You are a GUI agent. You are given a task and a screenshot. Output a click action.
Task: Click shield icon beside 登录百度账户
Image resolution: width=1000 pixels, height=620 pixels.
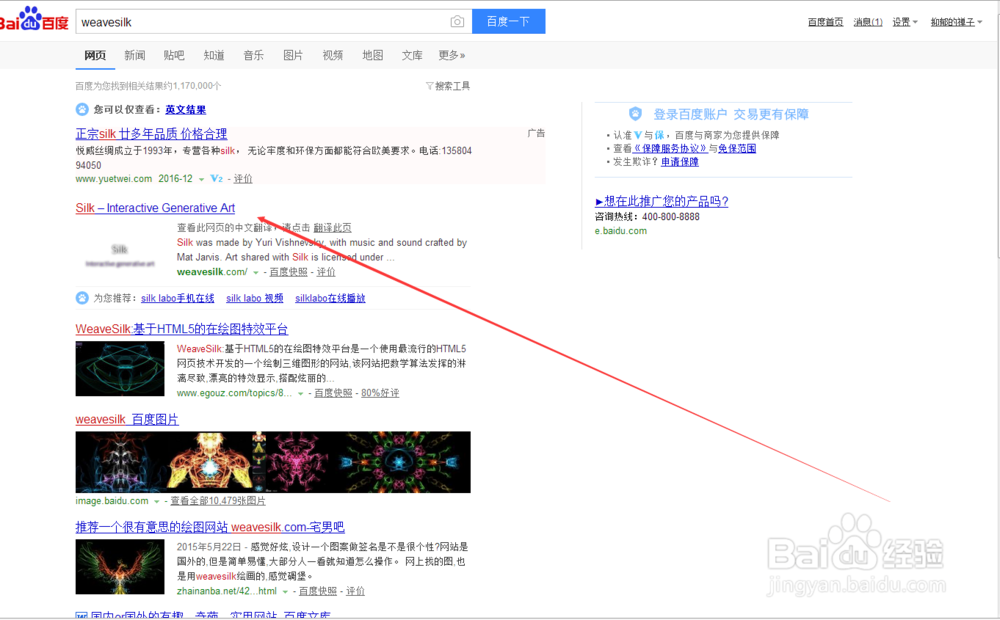635,114
